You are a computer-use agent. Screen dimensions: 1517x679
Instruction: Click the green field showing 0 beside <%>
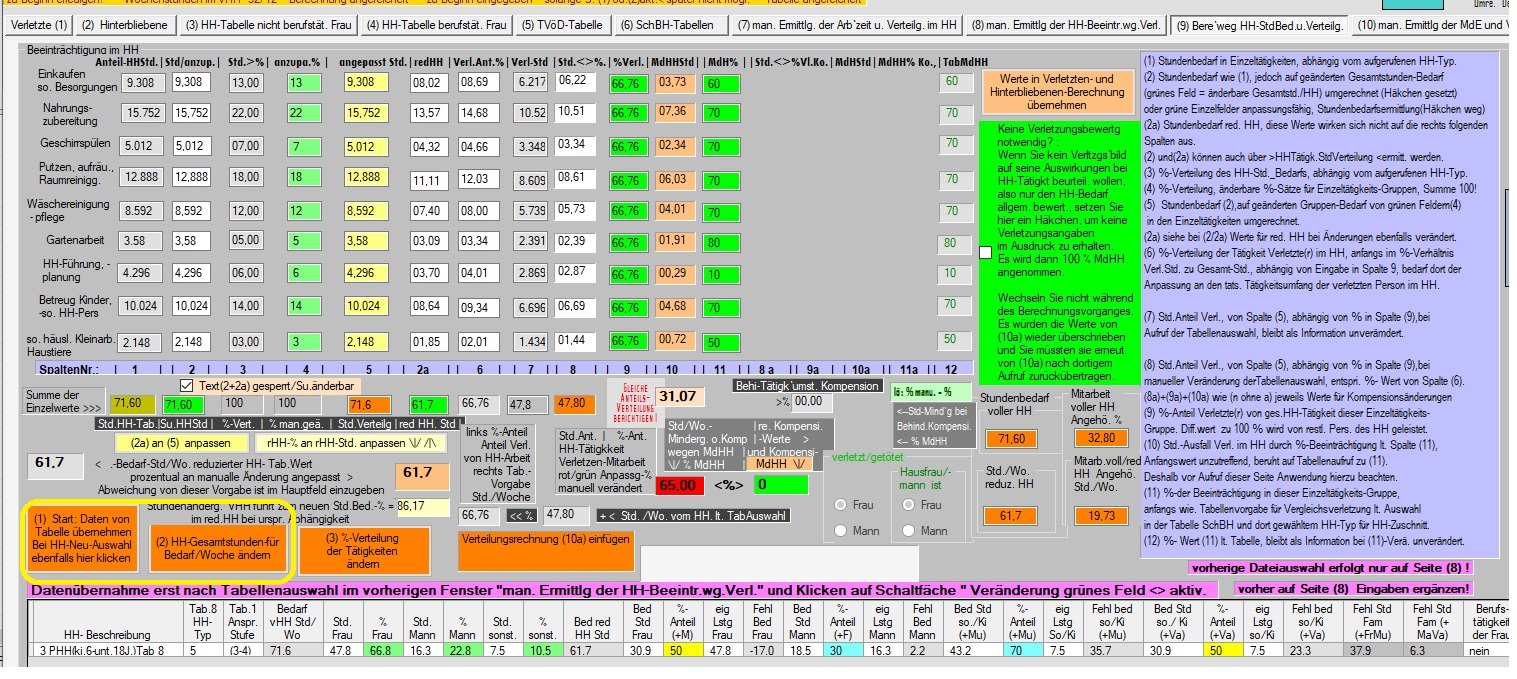pyautogui.click(x=781, y=485)
